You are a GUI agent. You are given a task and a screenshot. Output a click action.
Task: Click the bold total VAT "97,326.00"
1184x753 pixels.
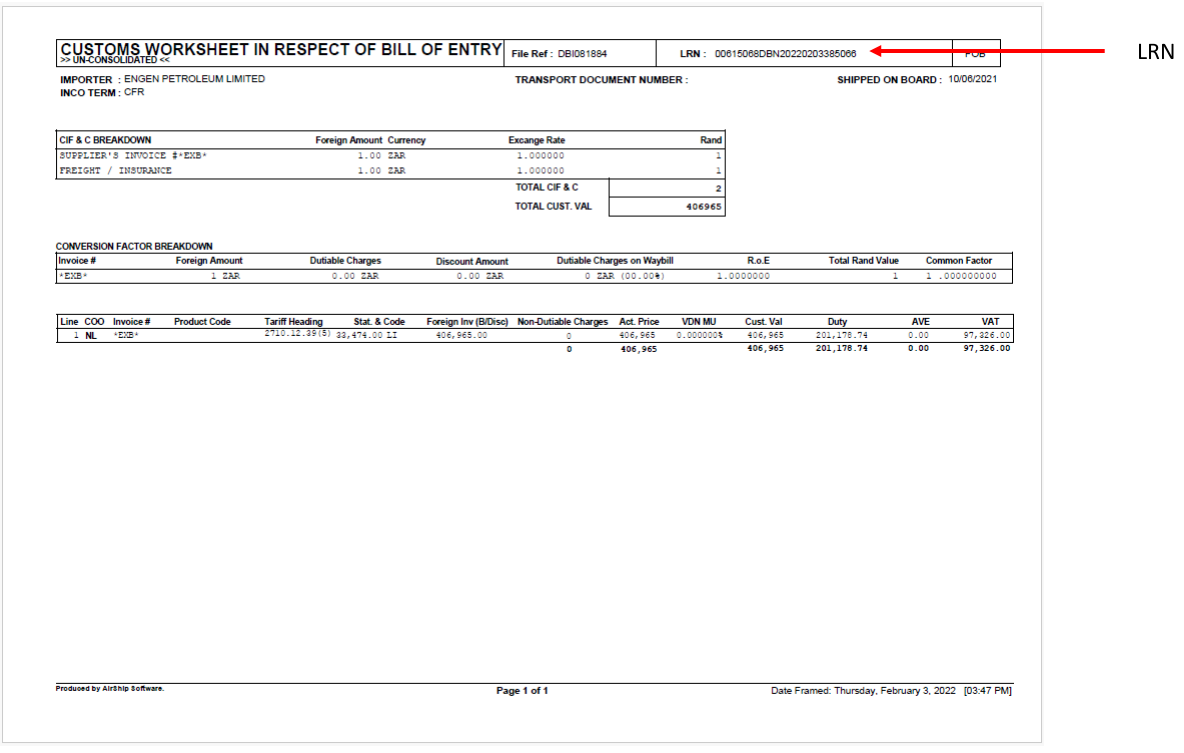tap(986, 349)
